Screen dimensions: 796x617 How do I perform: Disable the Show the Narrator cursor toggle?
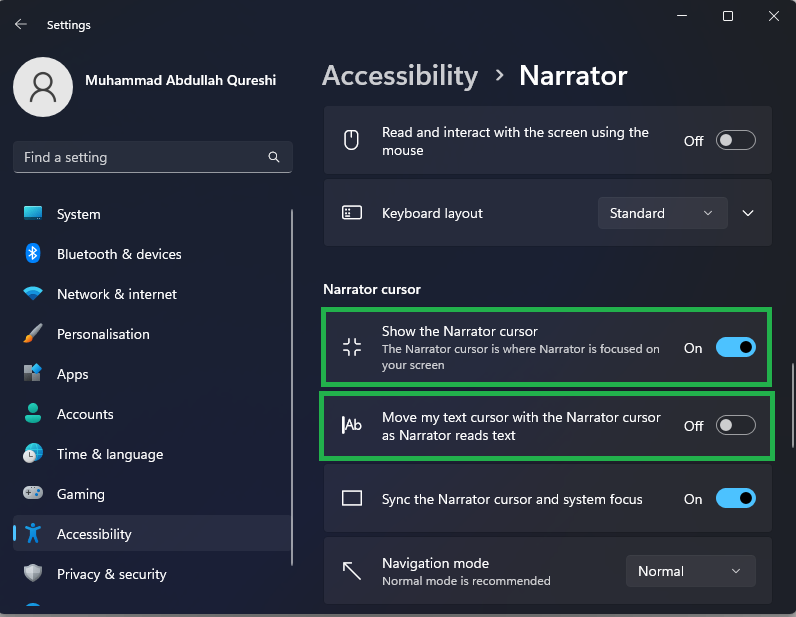click(735, 348)
